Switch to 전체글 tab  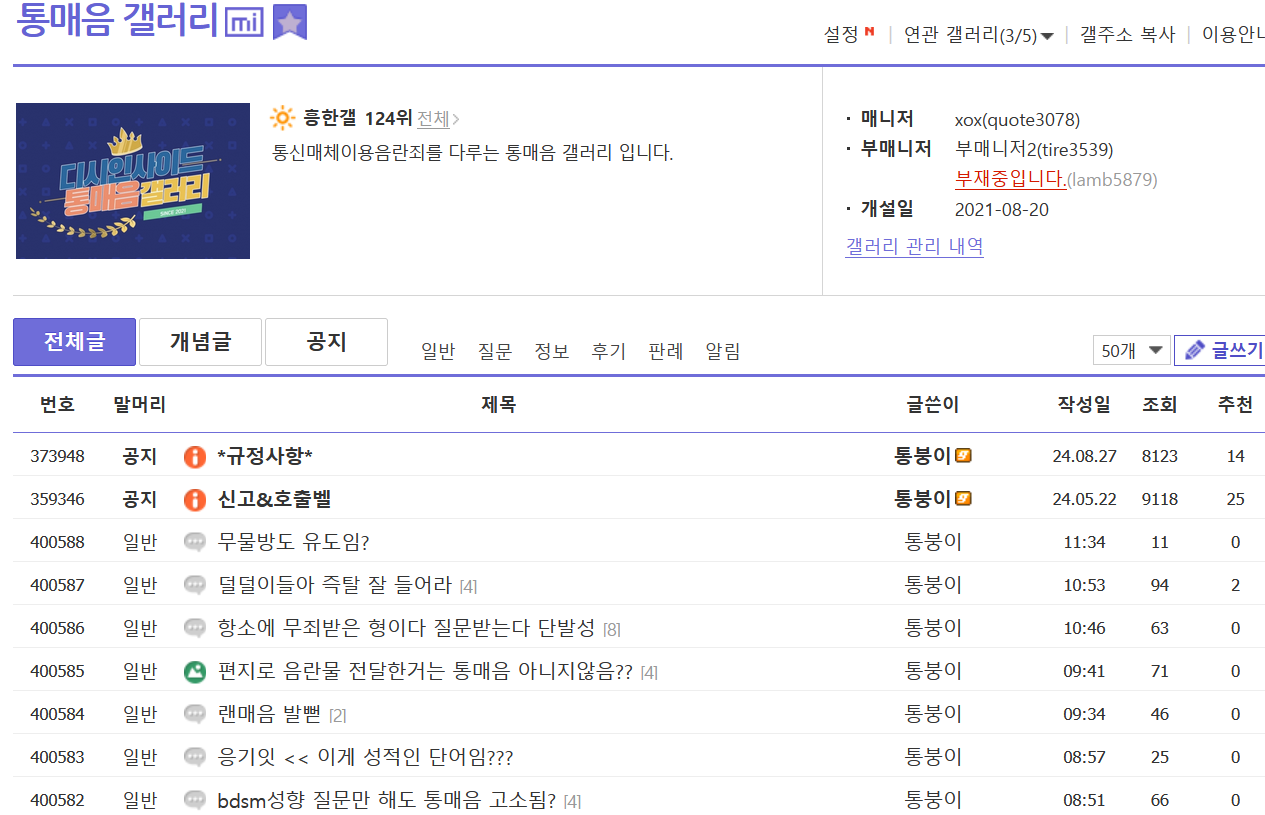[74, 342]
